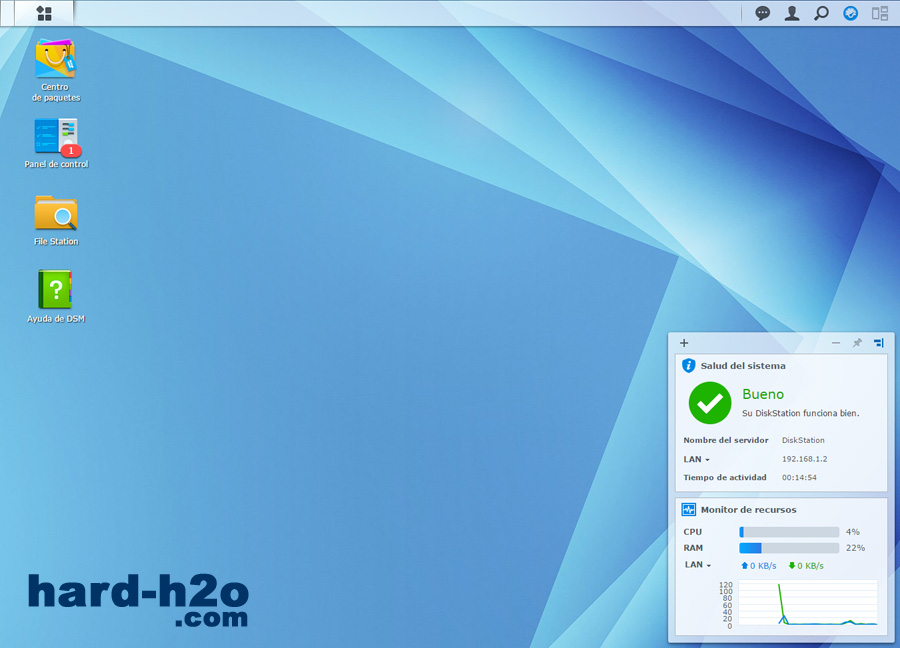Open Panel de control

[x=56, y=143]
